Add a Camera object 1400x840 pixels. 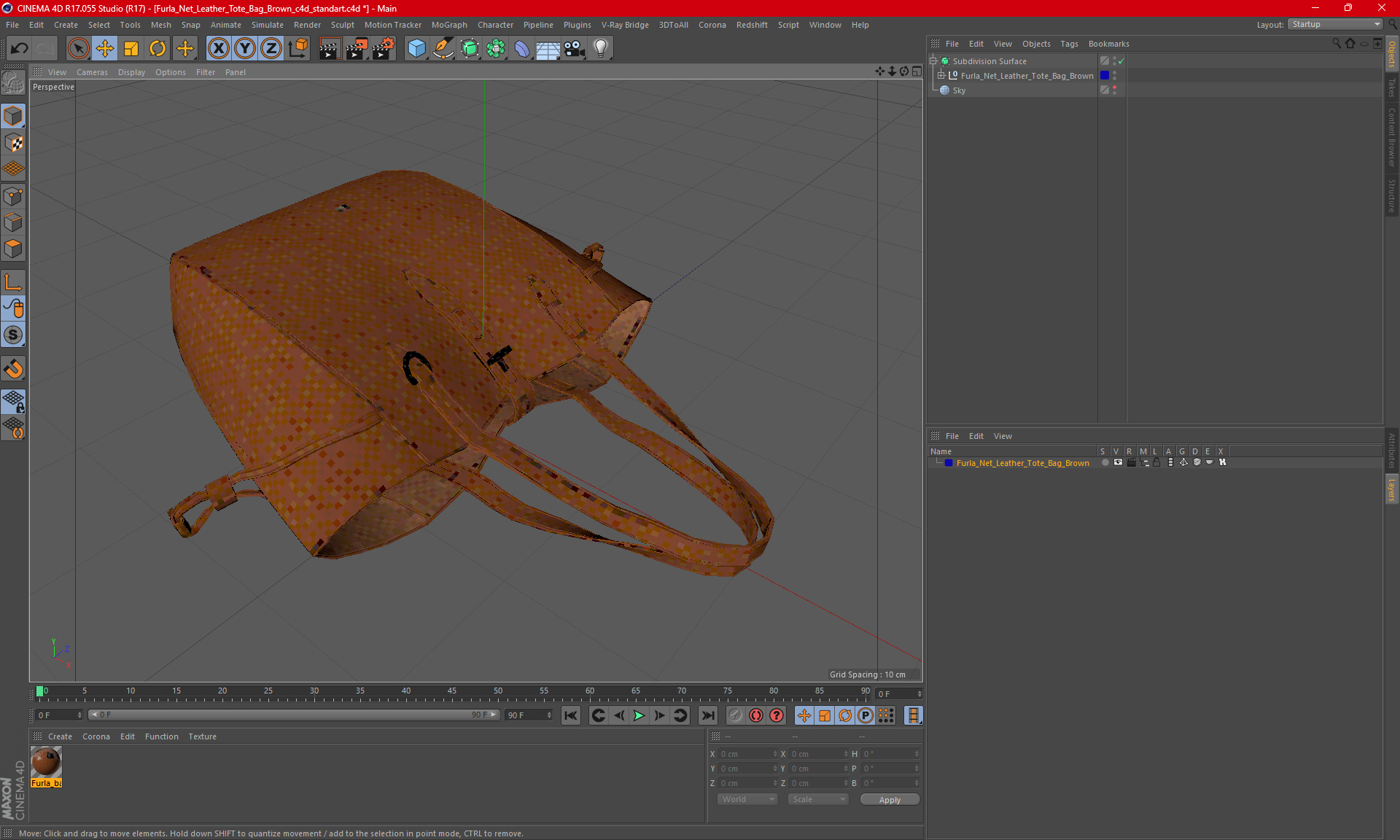575,49
